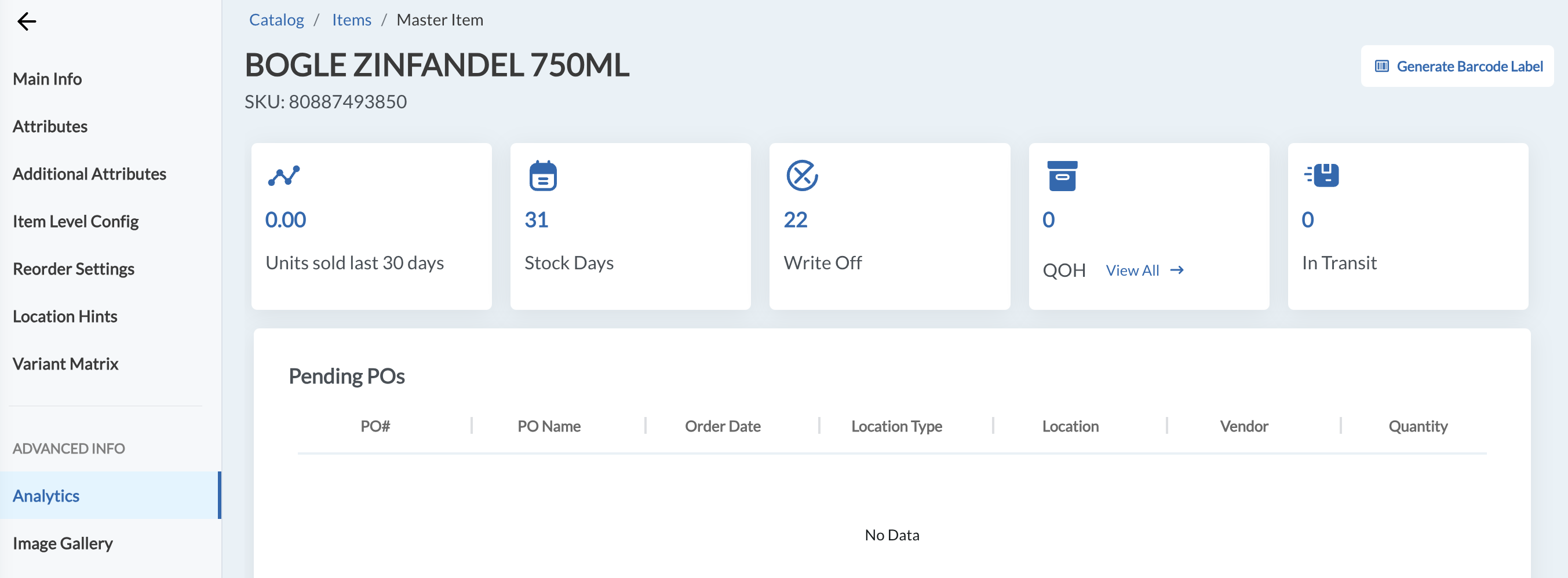Click the back arrow at top left
Screen dimensions: 1568x578
[25, 21]
